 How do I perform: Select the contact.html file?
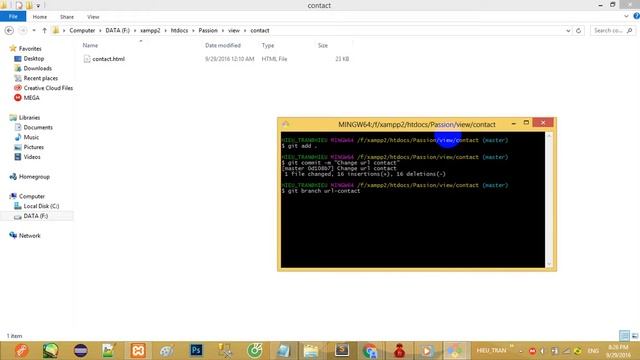pyautogui.click(x=109, y=59)
